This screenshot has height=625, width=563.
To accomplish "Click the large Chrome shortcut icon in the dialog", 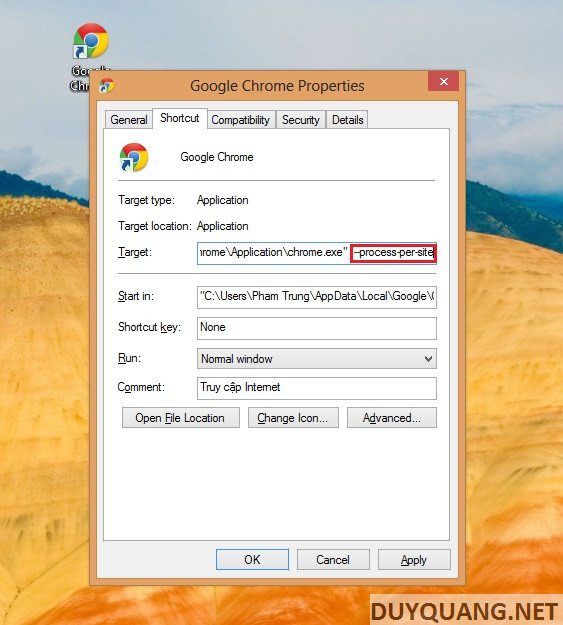I will 134,157.
